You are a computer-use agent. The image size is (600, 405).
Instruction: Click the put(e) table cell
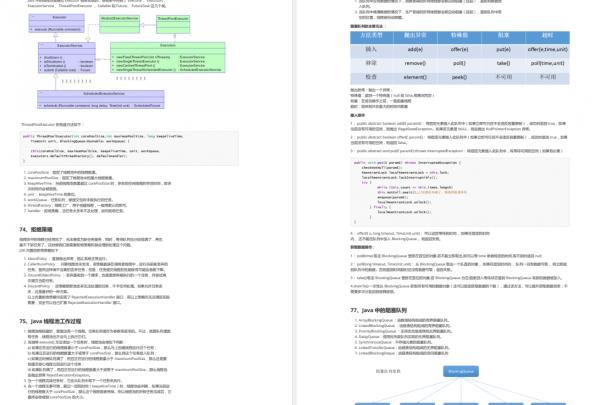(x=503, y=50)
